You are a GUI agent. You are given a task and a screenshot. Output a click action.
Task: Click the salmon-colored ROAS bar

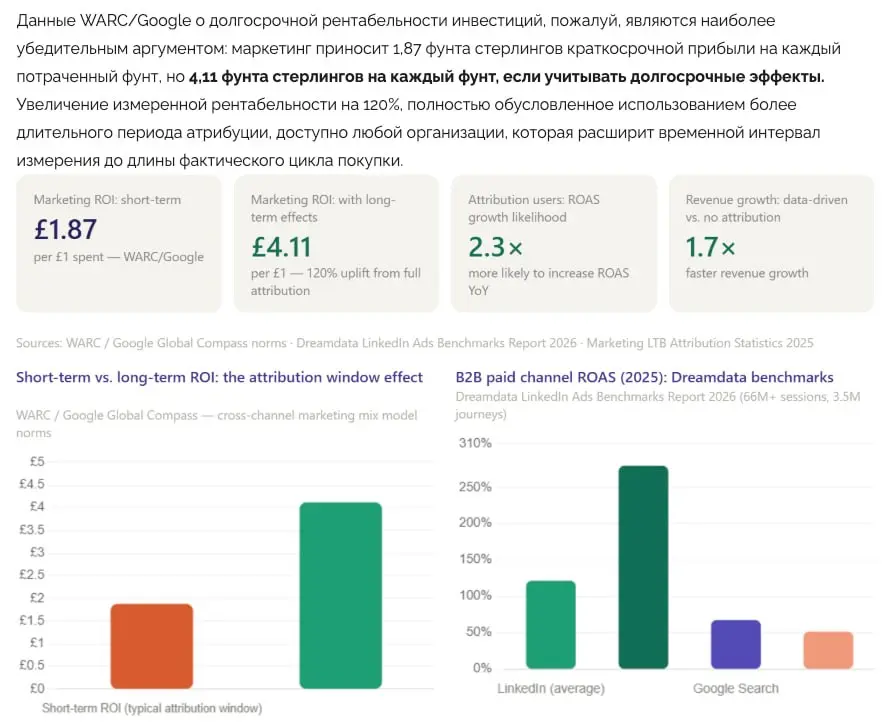coord(828,650)
